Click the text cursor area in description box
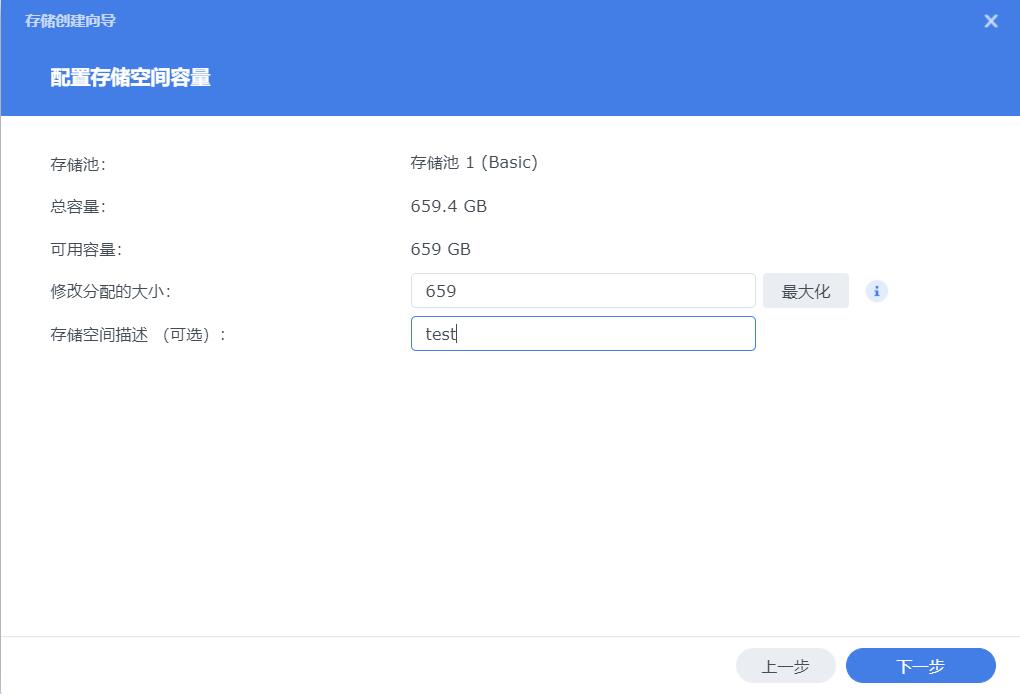Screen dimensions: 1020x694 point(456,333)
